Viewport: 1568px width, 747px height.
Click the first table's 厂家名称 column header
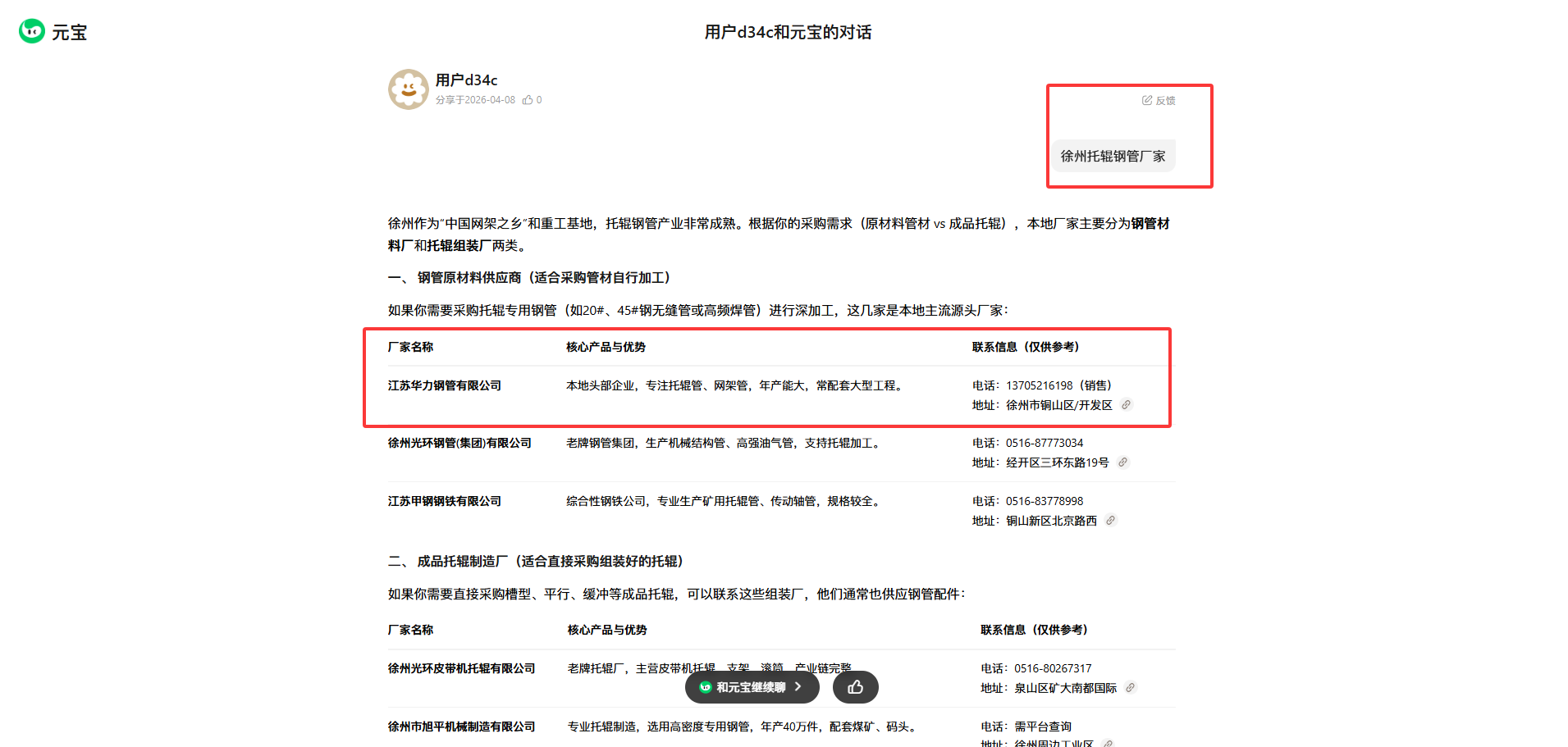[410, 347]
